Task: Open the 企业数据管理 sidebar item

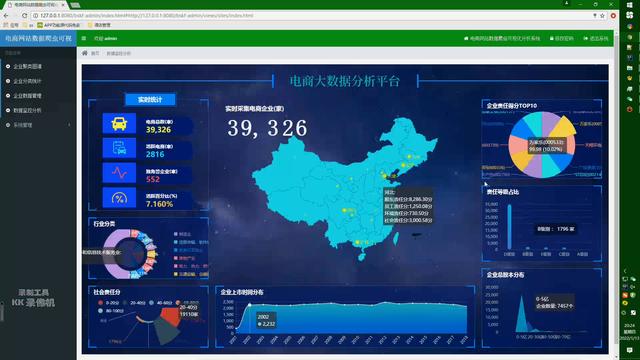Action: 38,96
